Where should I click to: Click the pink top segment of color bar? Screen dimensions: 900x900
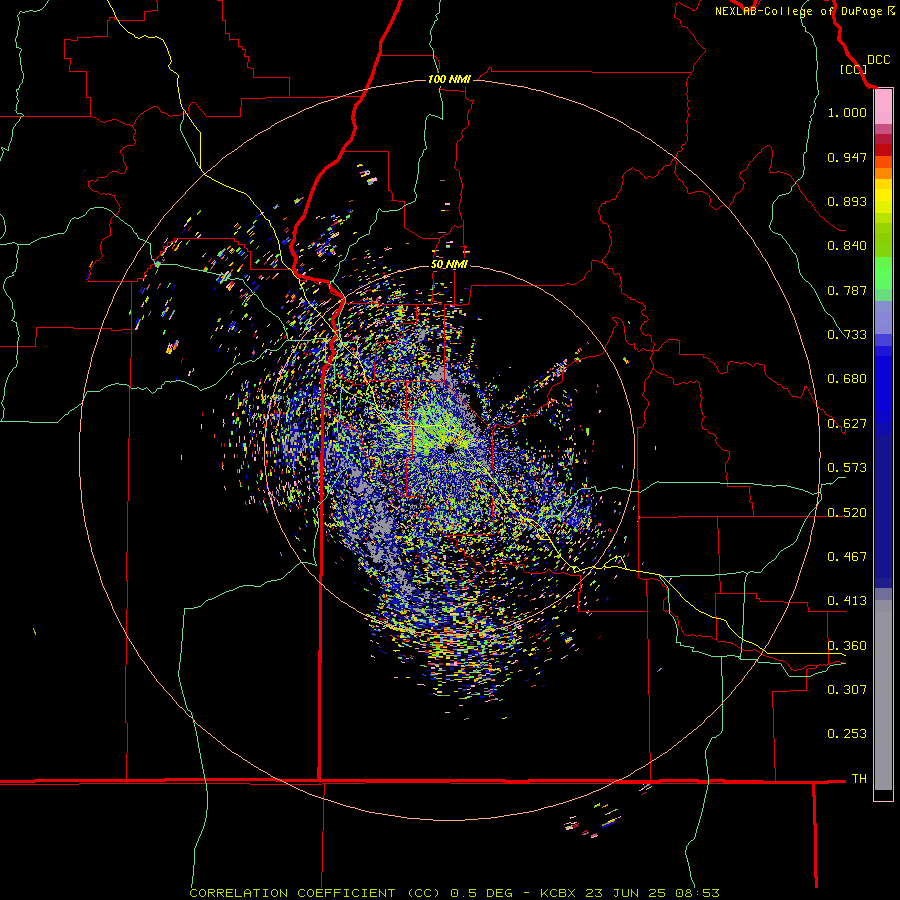click(x=883, y=107)
